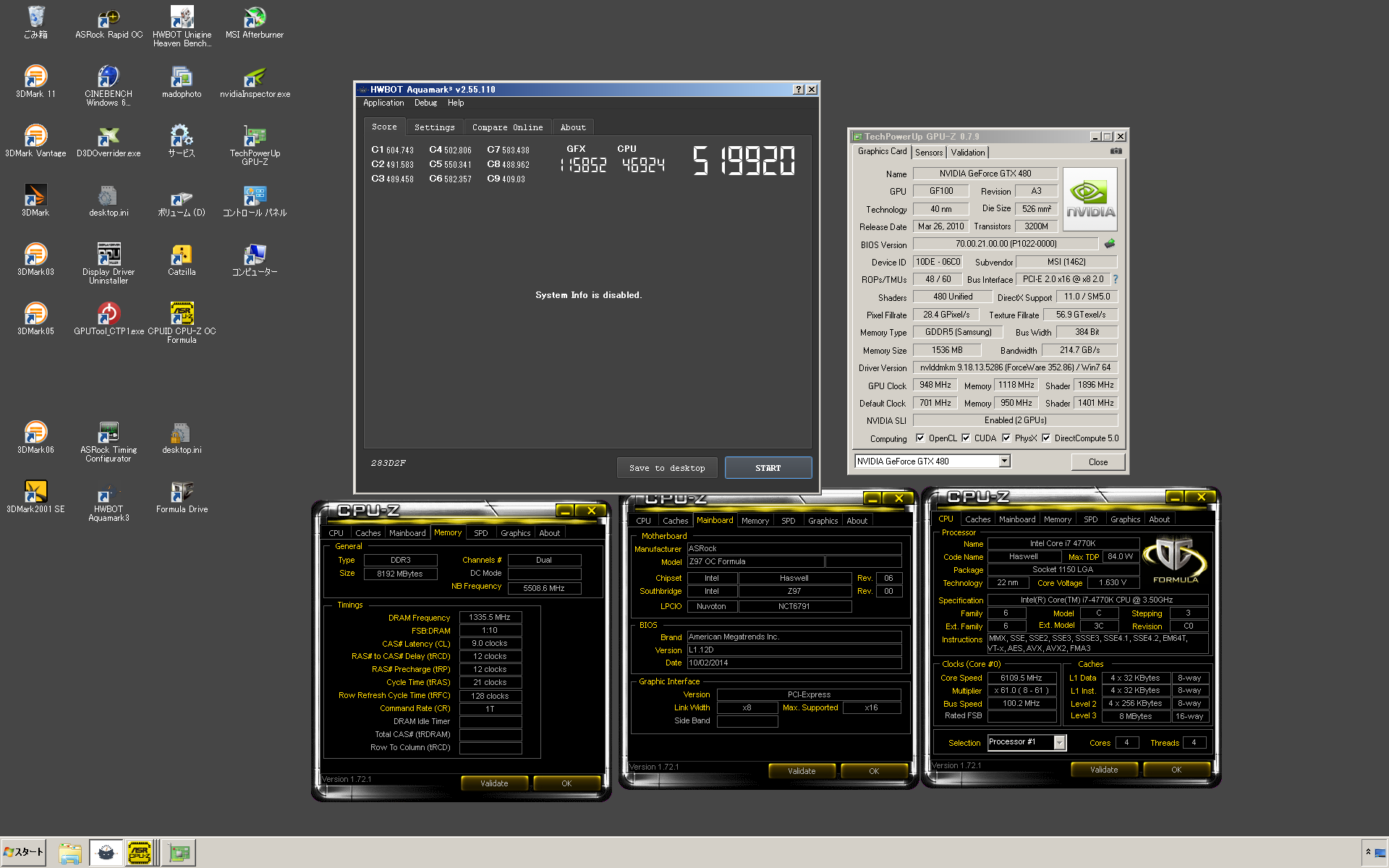Open madophoto desktop shortcut
The width and height of the screenshot is (1389, 868).
(182, 81)
